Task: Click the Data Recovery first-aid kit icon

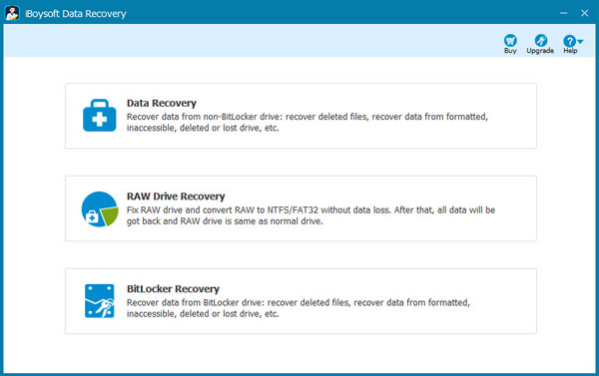Action: coord(100,115)
